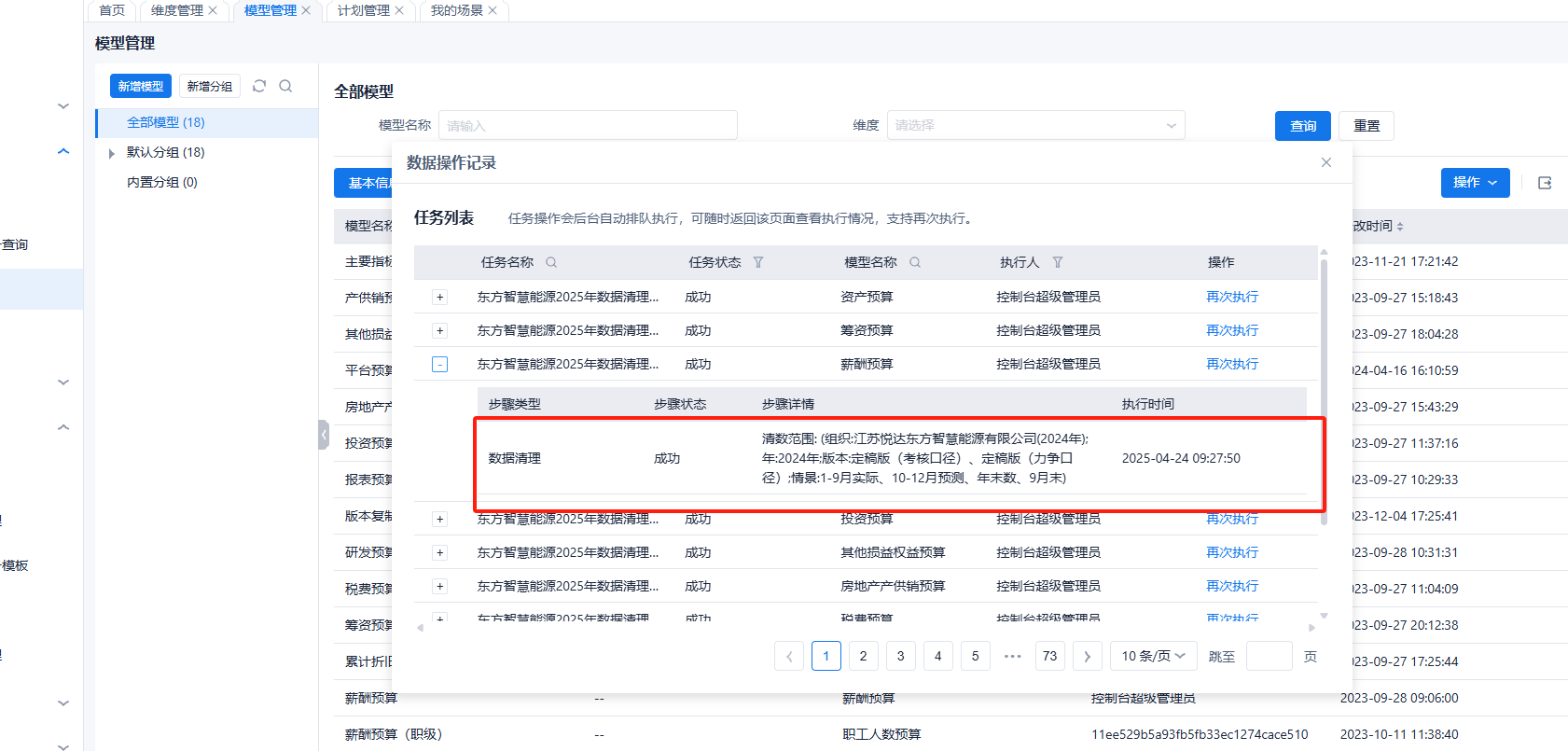Click the search icon next to 模型名称 column
1568x751 pixels.
915,262
